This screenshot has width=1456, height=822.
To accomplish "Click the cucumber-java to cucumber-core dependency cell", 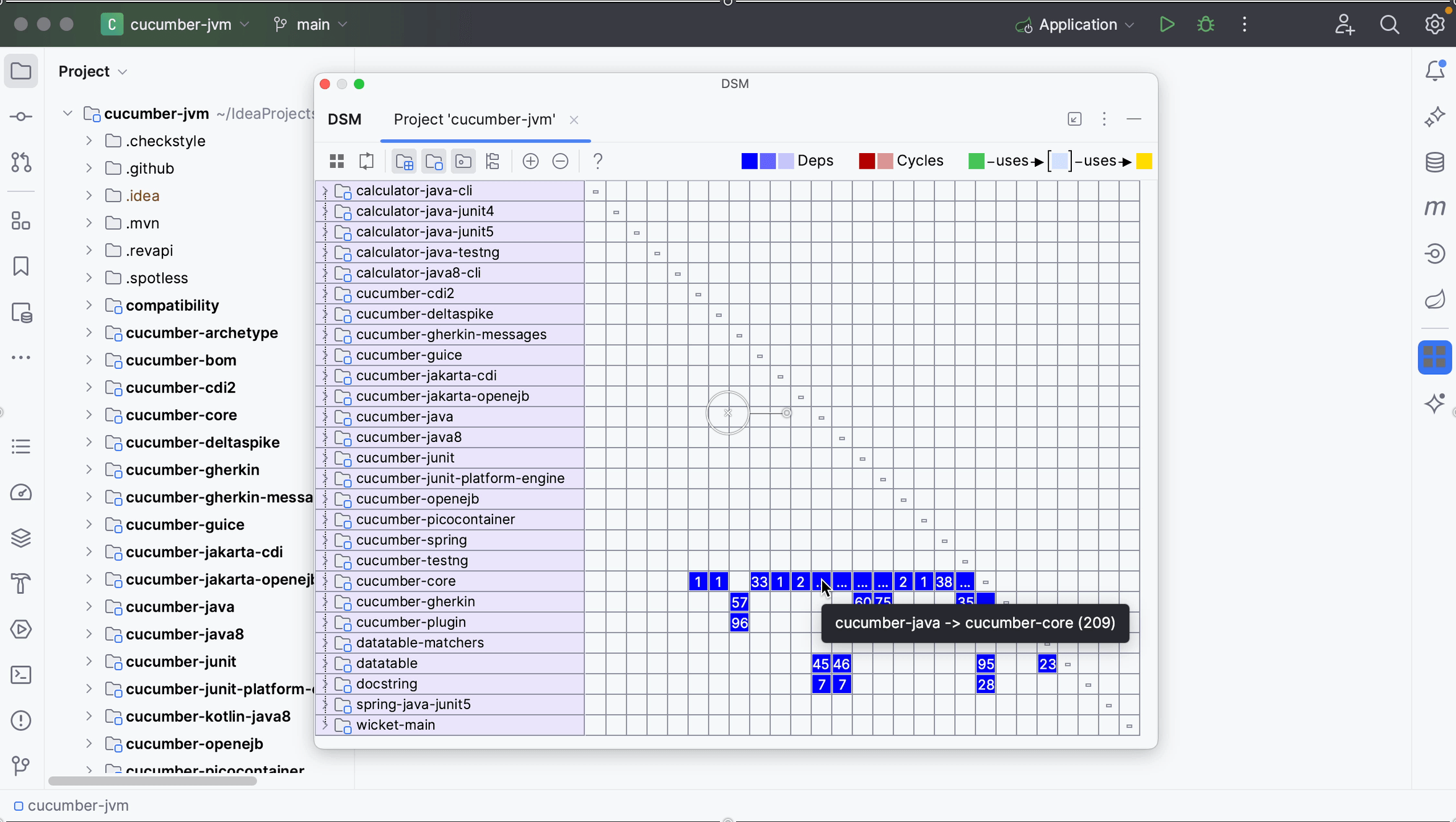I will pos(821,581).
